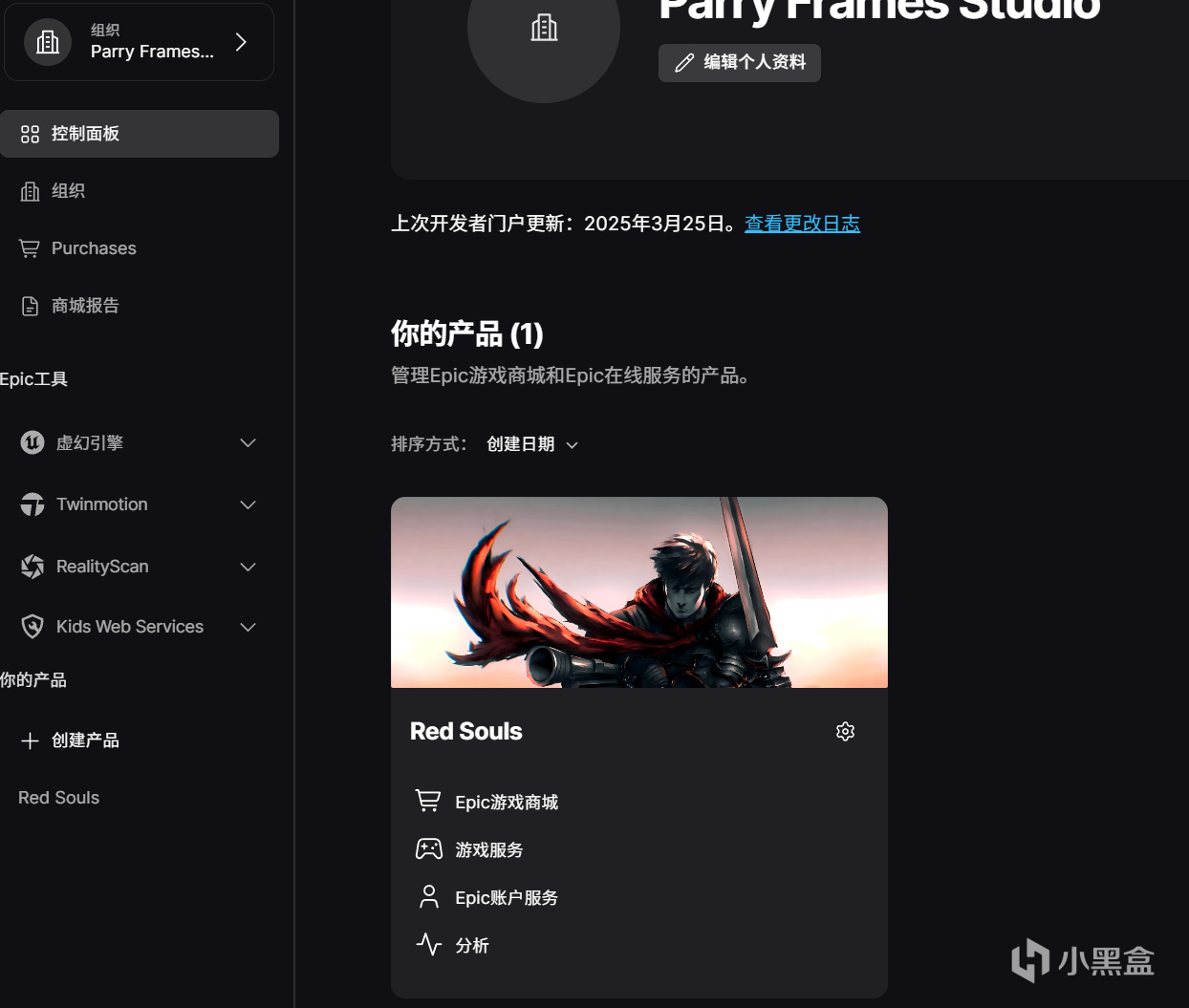Open Epic游戏商城 in the Red Souls card
Screen dimensions: 1189x1008
click(507, 803)
